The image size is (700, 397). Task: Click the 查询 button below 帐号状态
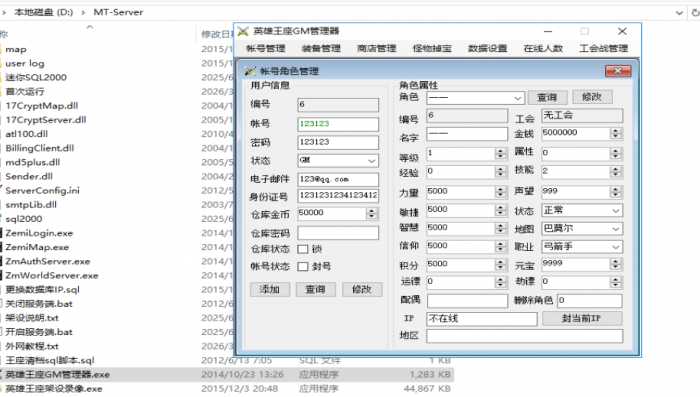point(315,289)
